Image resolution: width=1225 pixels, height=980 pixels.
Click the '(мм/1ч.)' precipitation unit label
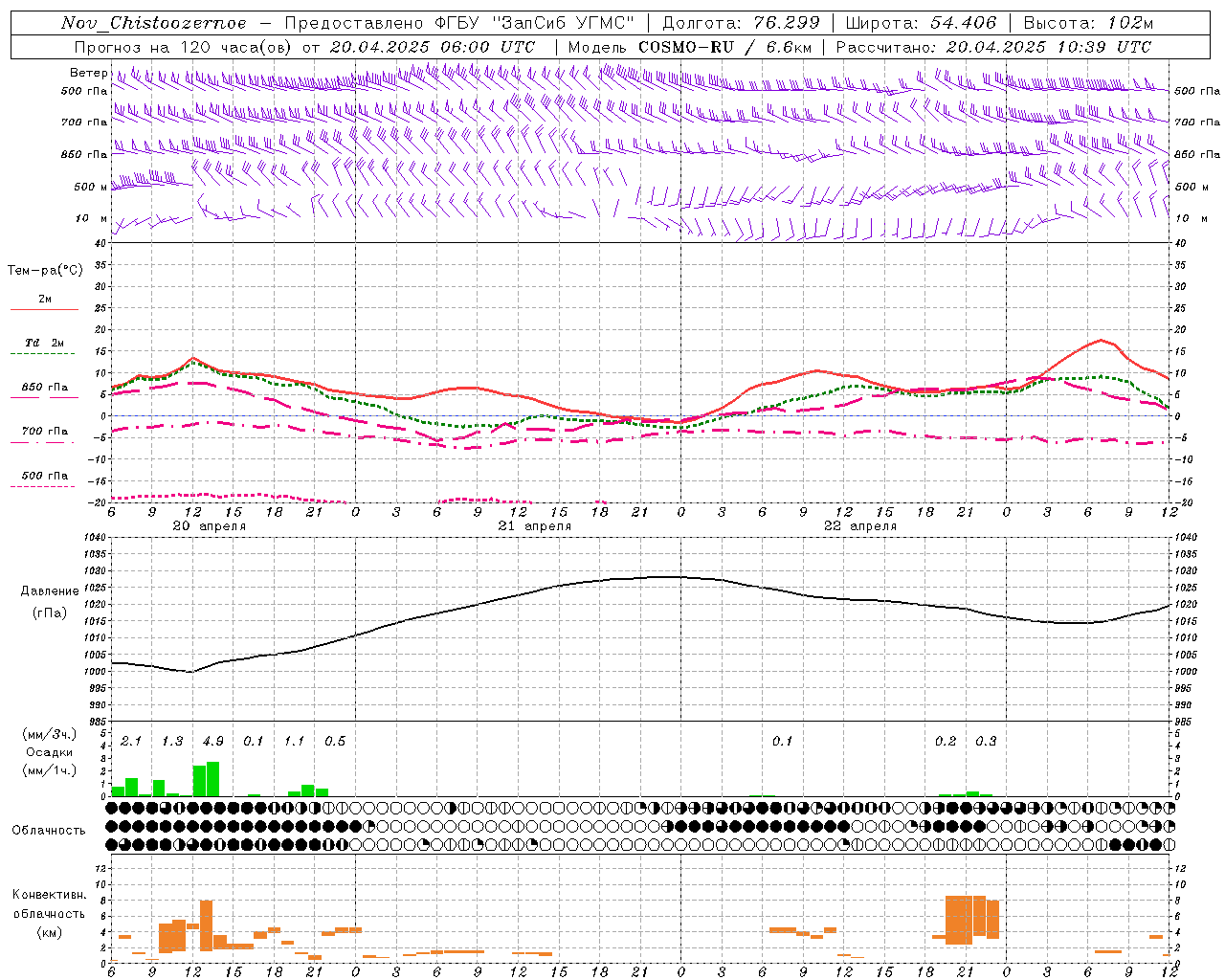pos(50,770)
